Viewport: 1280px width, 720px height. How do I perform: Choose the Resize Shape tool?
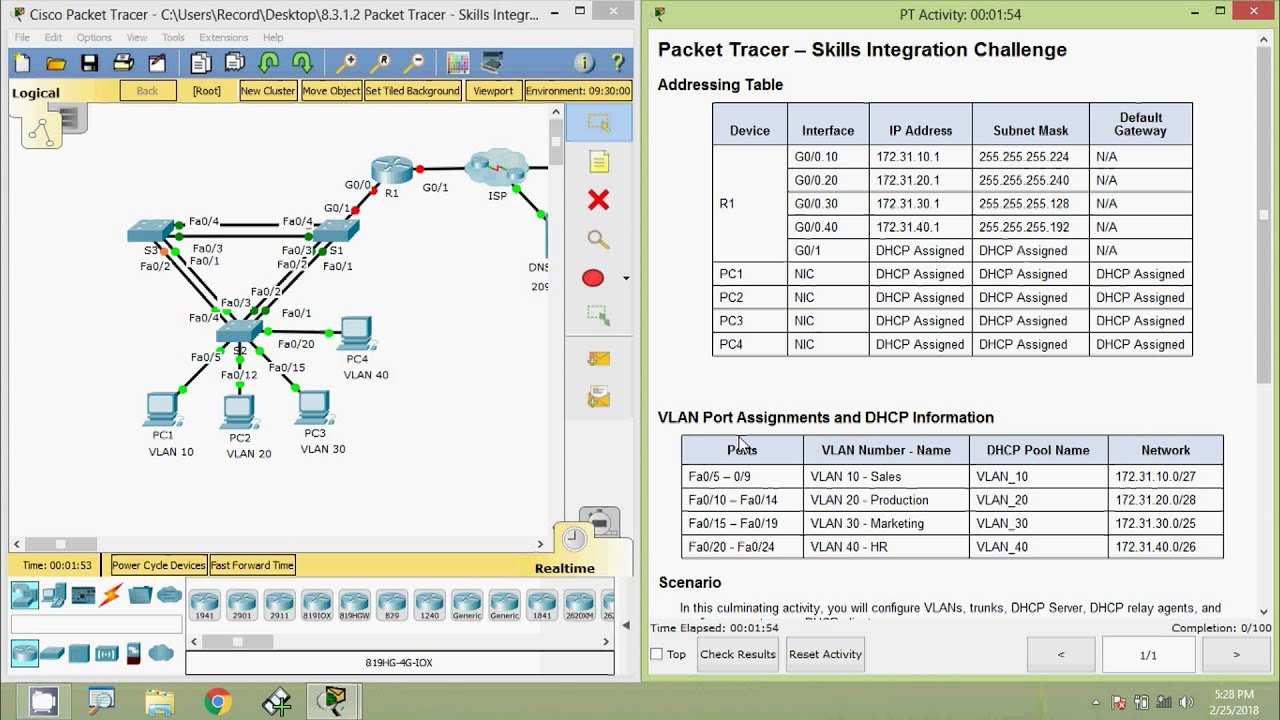[598, 316]
